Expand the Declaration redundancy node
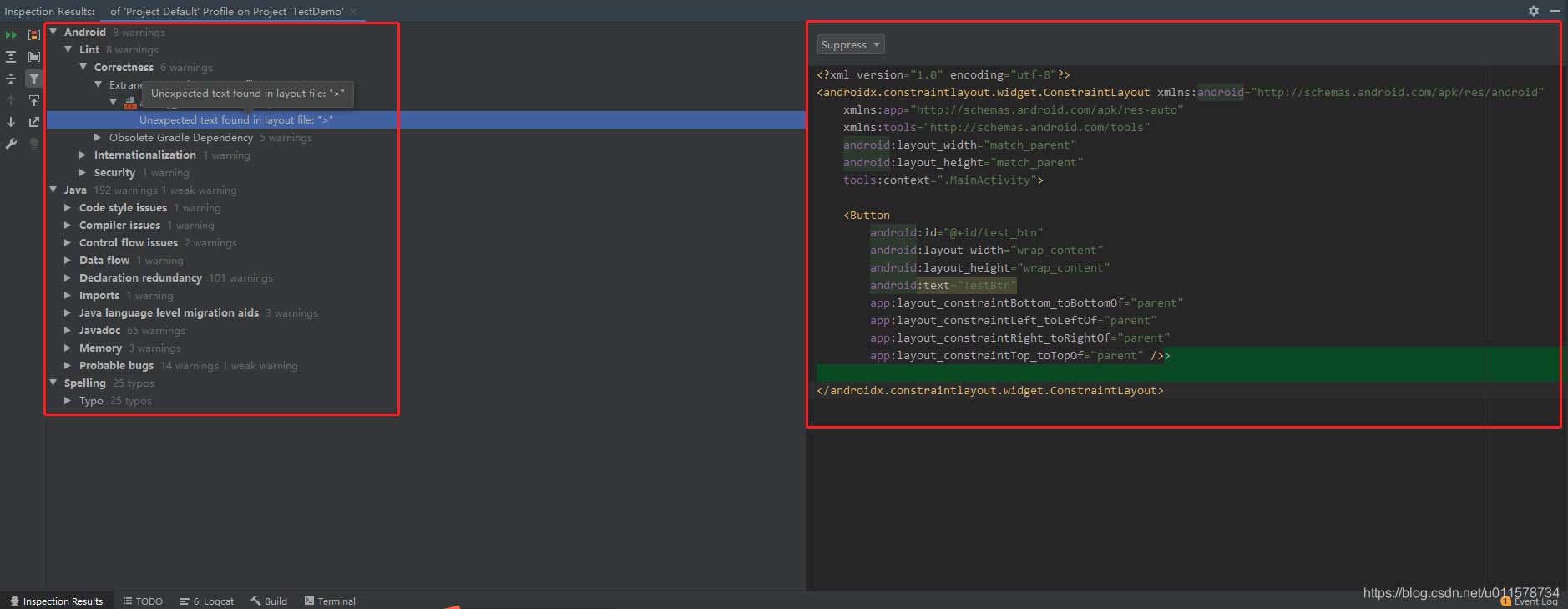Image resolution: width=1568 pixels, height=609 pixels. point(68,277)
